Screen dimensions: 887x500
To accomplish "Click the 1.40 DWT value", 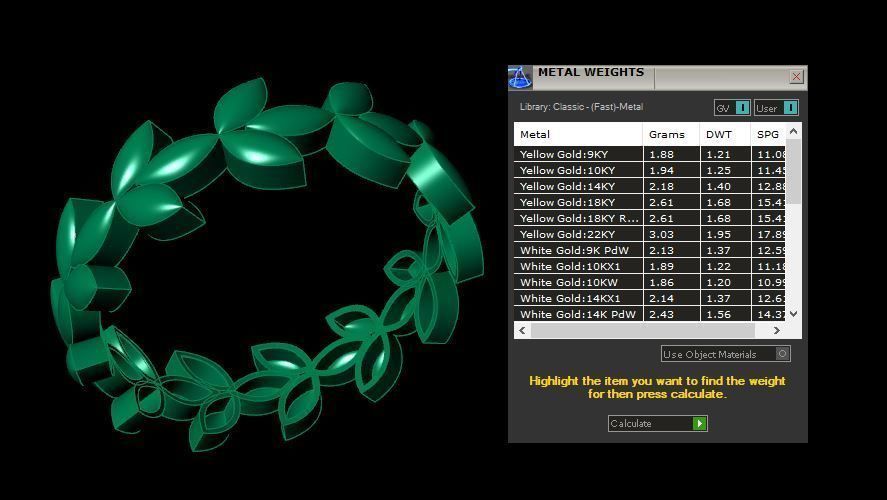I will click(718, 186).
